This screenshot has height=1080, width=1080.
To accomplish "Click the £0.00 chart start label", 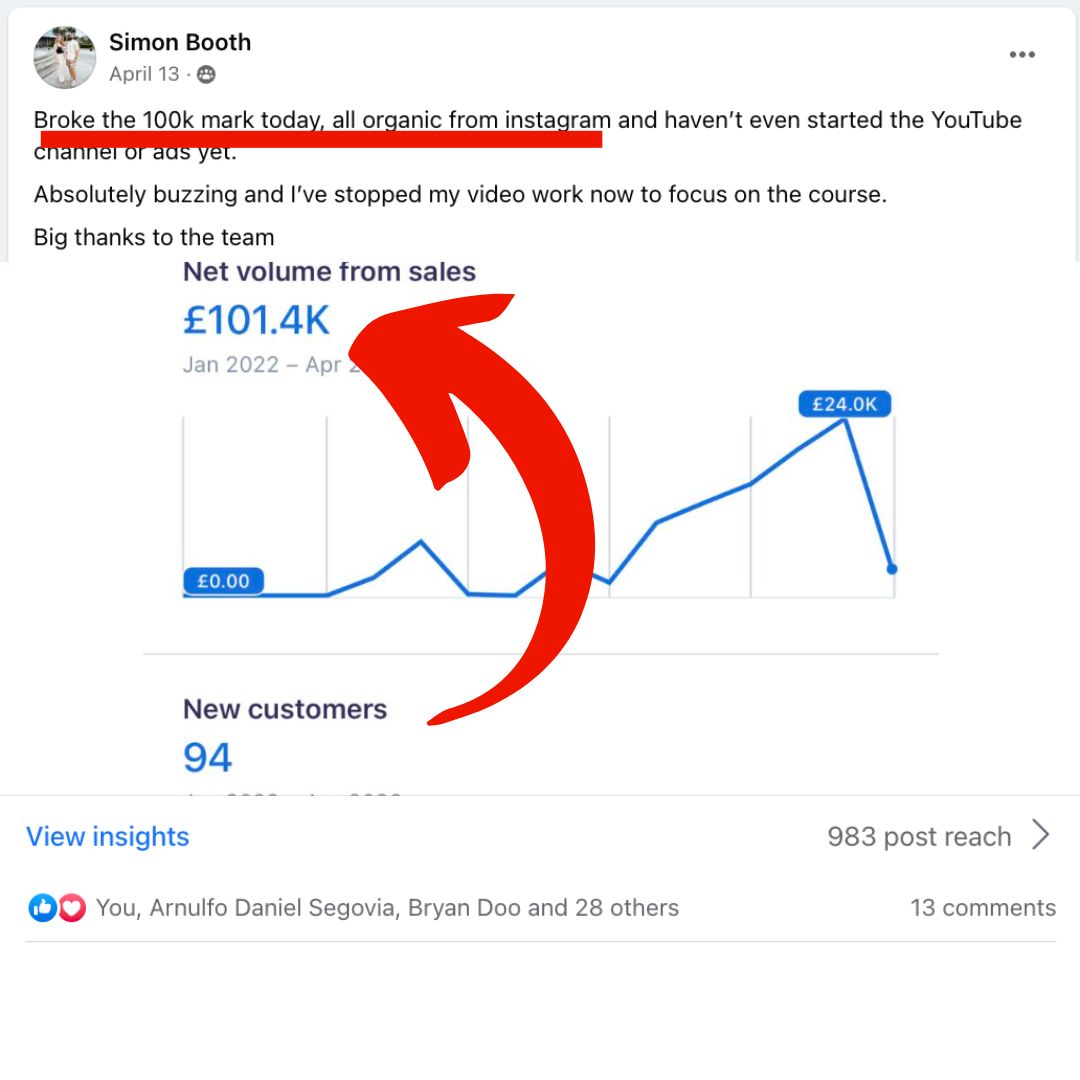I will click(223, 581).
